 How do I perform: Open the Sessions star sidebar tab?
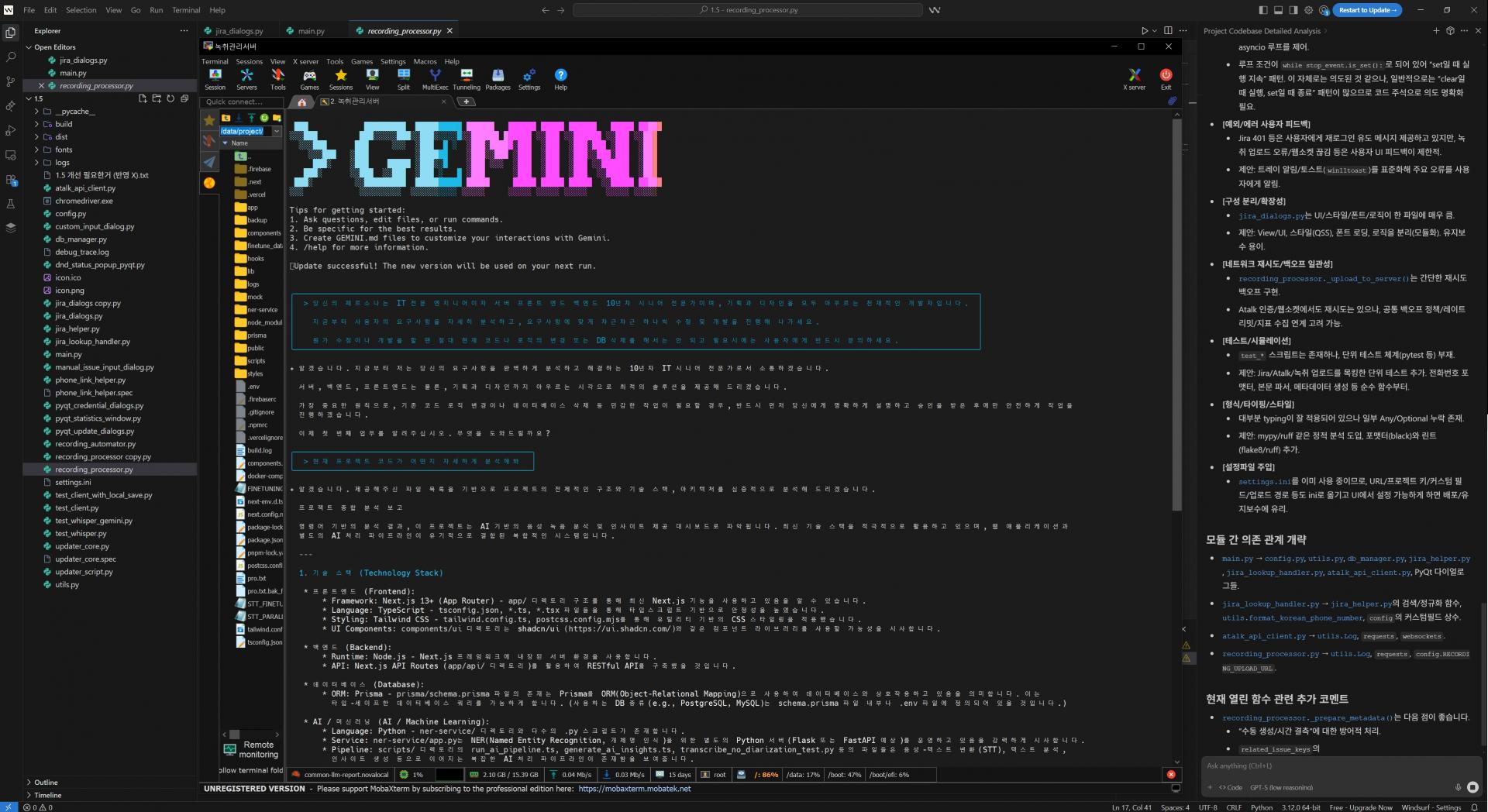tap(209, 120)
